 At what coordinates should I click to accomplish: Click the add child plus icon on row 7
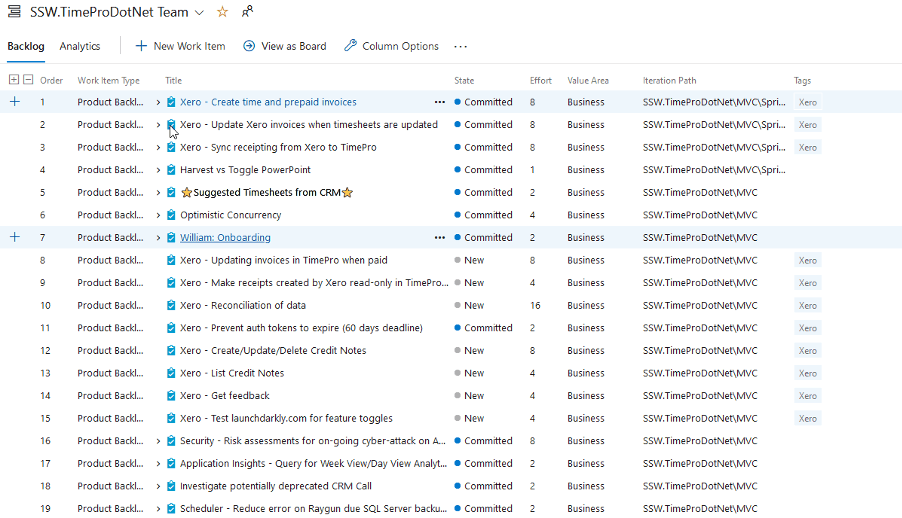(14, 237)
